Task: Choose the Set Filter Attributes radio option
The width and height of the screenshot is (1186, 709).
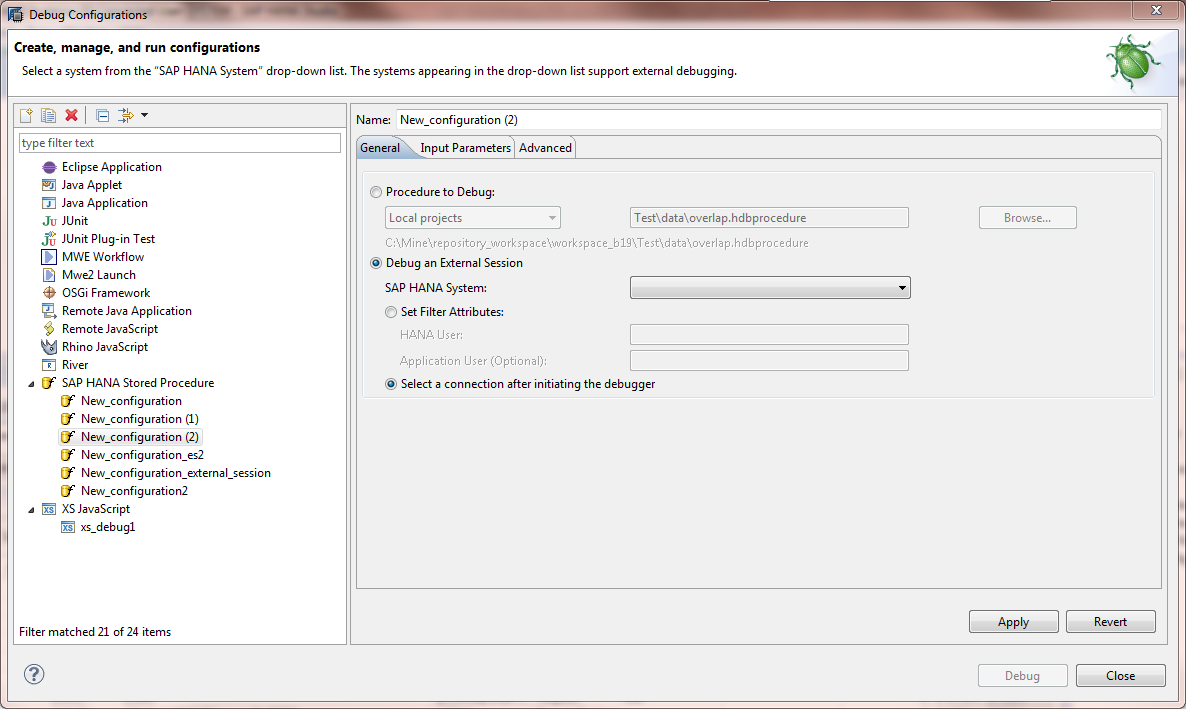Action: pos(391,312)
